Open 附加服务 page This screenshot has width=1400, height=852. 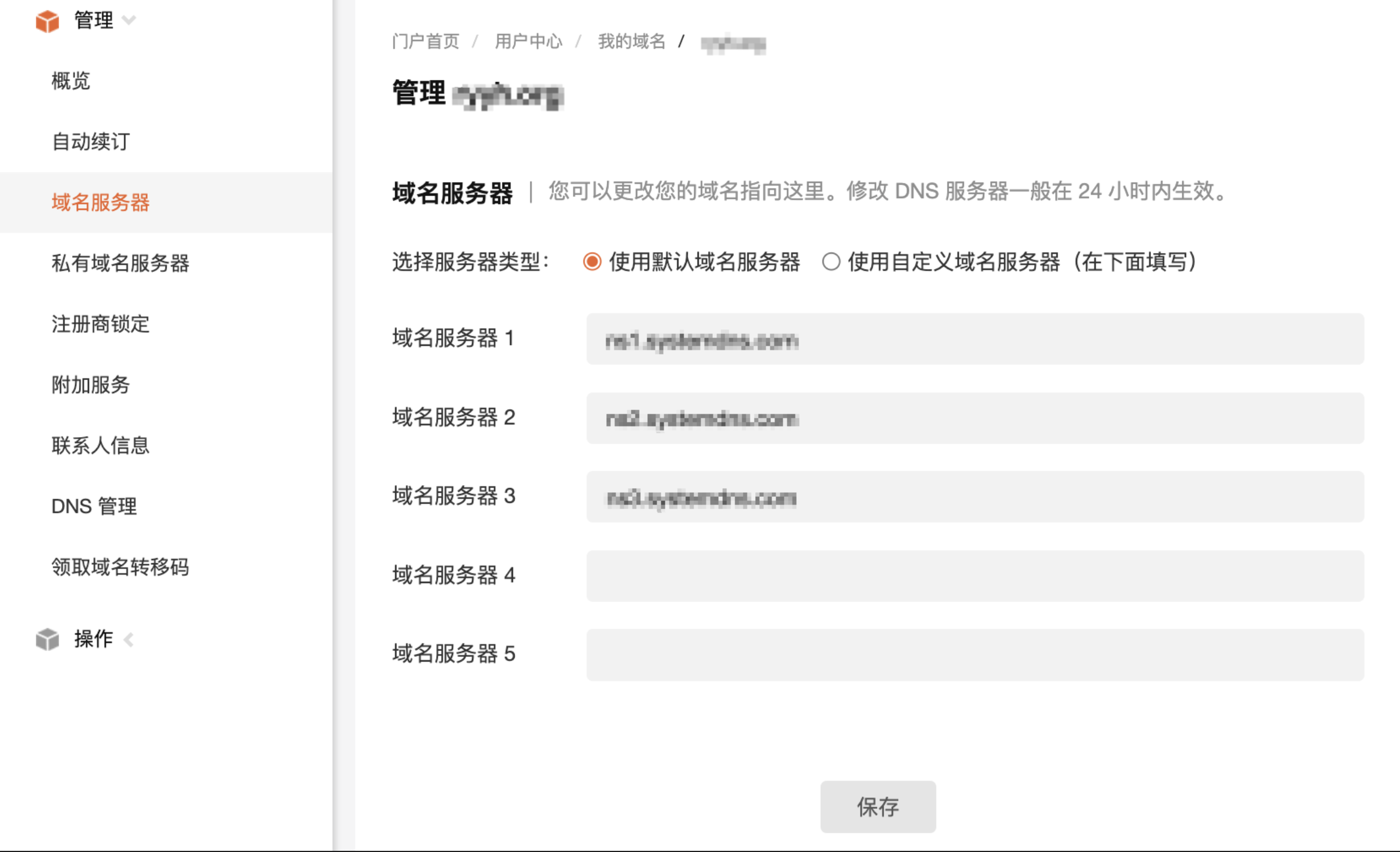[x=90, y=386]
